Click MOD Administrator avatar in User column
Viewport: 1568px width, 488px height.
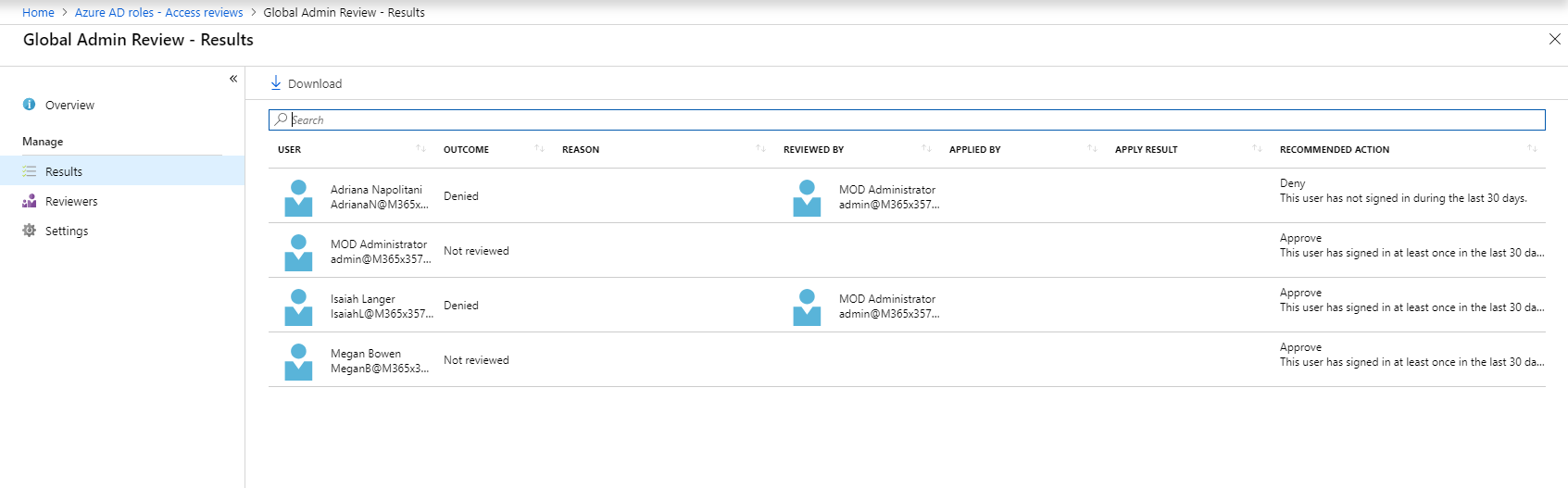pyautogui.click(x=298, y=252)
